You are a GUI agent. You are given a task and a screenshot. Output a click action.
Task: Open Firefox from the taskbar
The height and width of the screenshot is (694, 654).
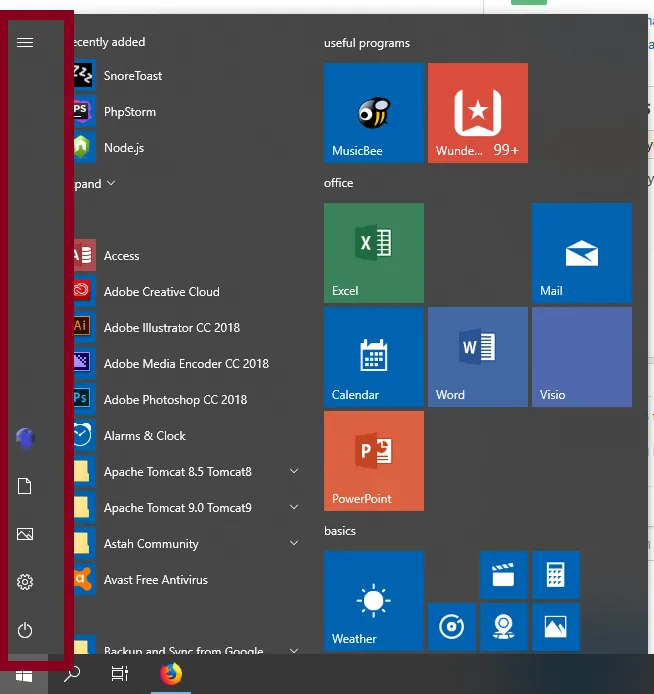coord(171,674)
